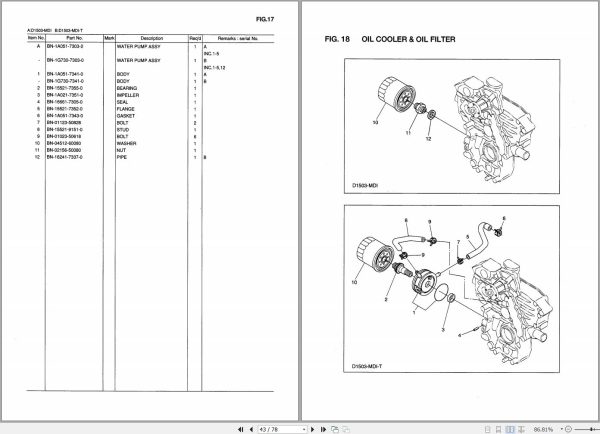Viewport: 600px width, 434px height.
Task: Click callout 11 in upper diagram
Action: coord(408,133)
